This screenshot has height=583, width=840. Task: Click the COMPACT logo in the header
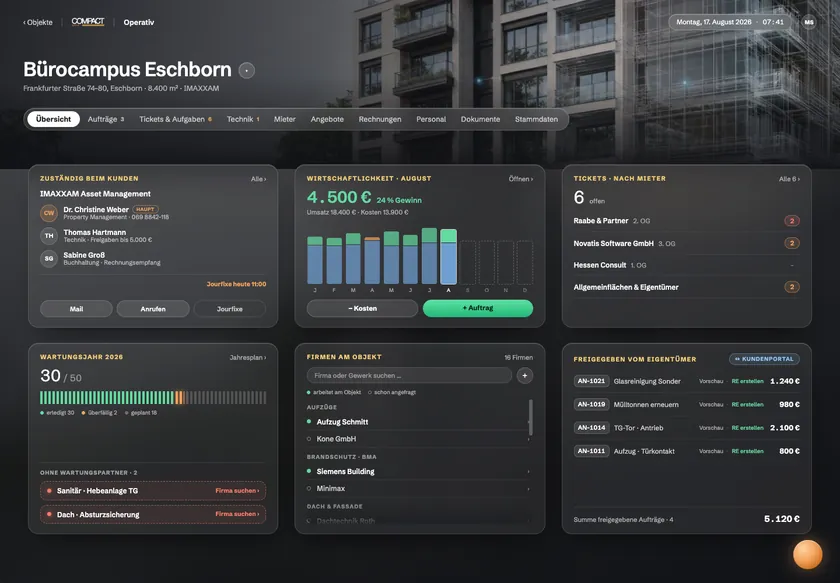pos(88,22)
